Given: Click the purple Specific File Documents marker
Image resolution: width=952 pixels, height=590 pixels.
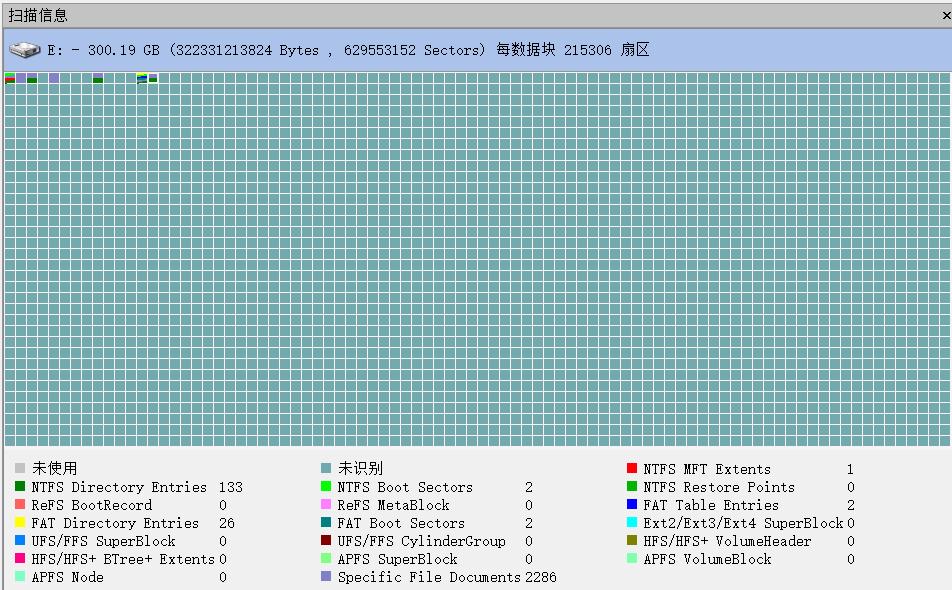Looking at the screenshot, I should coord(325,577).
